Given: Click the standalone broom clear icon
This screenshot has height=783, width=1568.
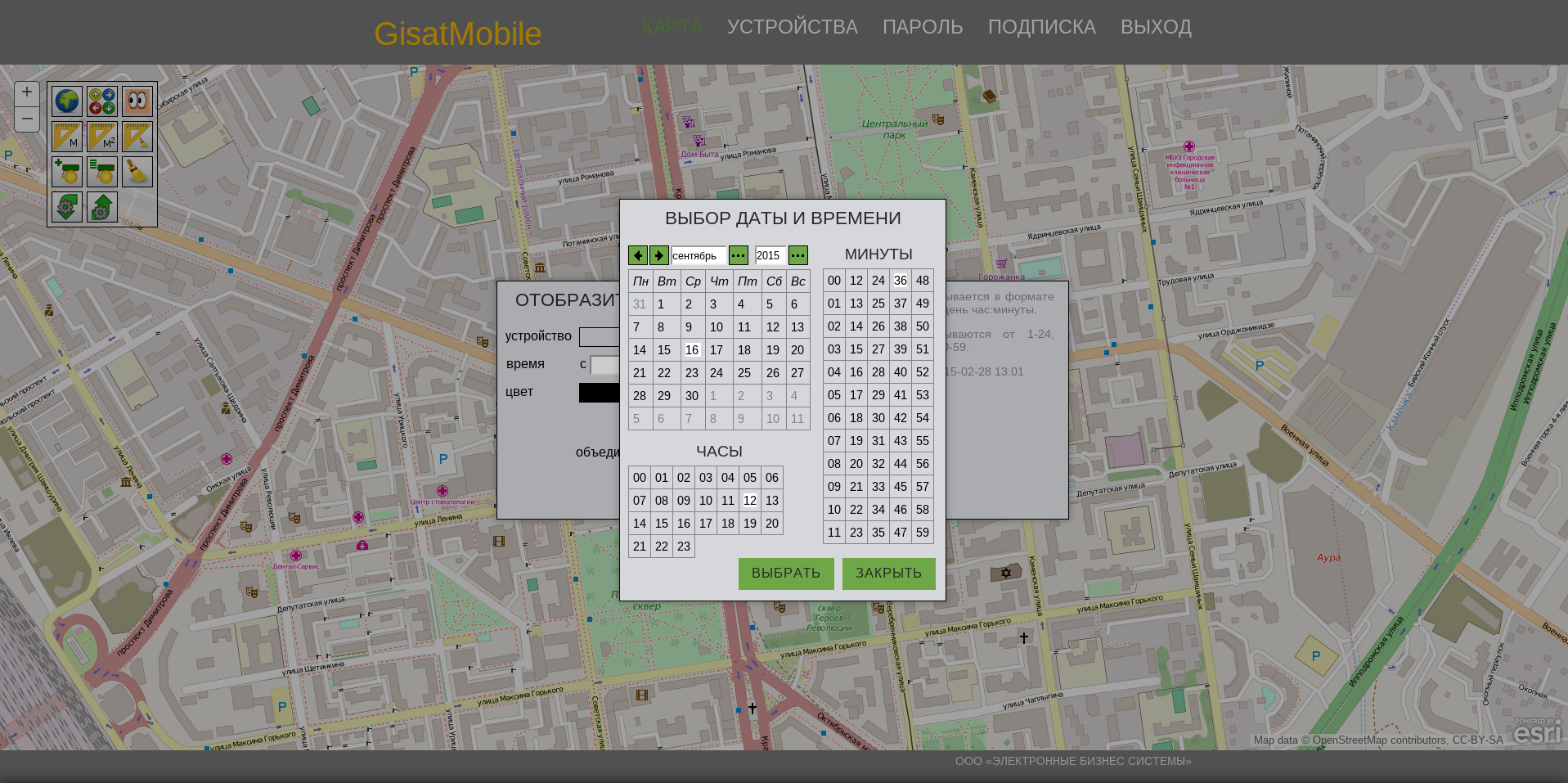Looking at the screenshot, I should click(x=137, y=172).
